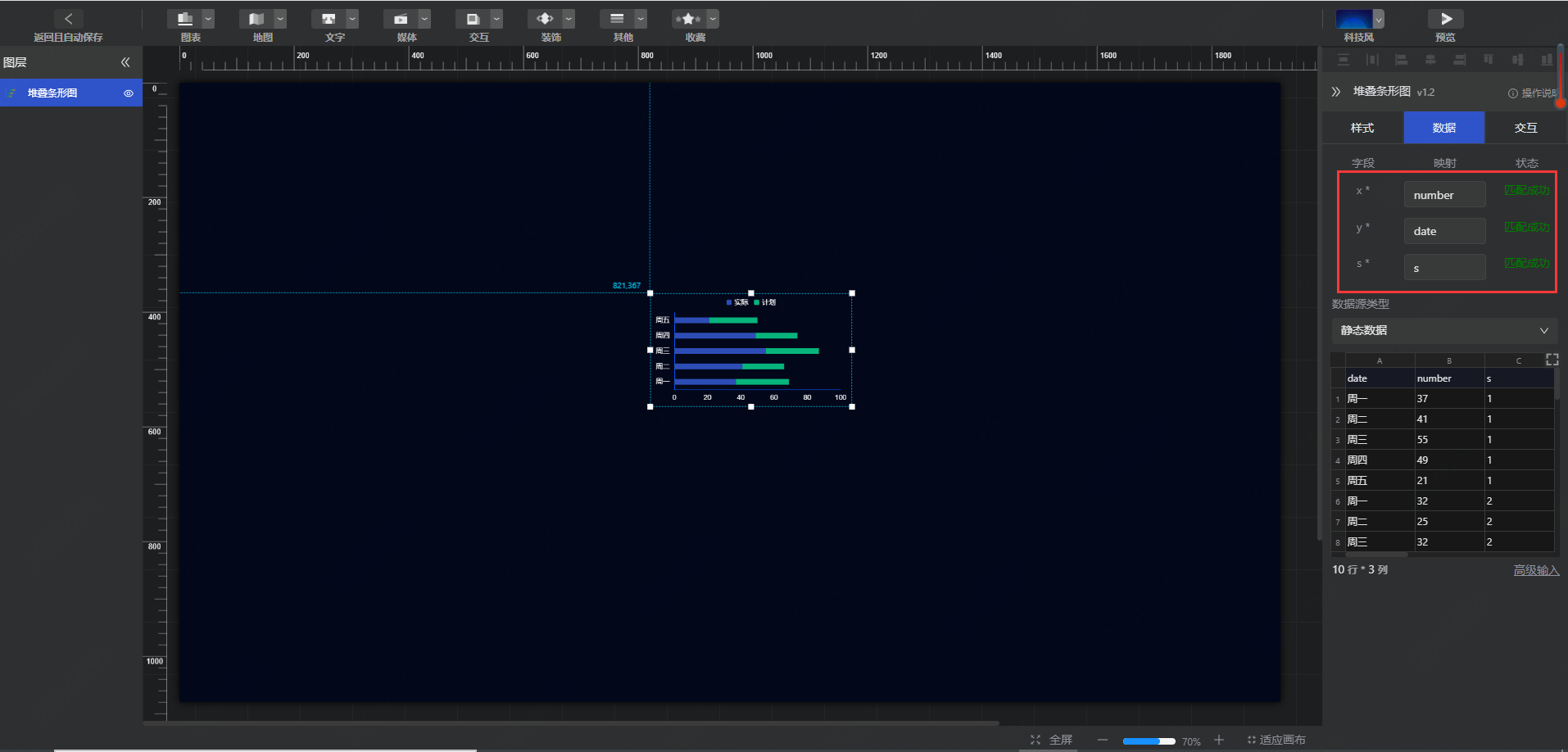
Task: Click the 全屏 fullscreen button
Action: [x=1052, y=740]
